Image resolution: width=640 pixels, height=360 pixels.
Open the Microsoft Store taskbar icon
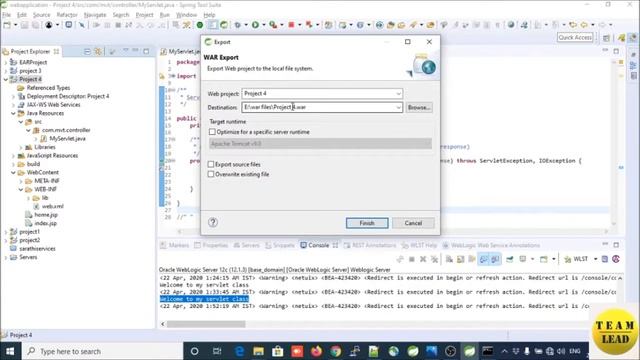[278, 351]
